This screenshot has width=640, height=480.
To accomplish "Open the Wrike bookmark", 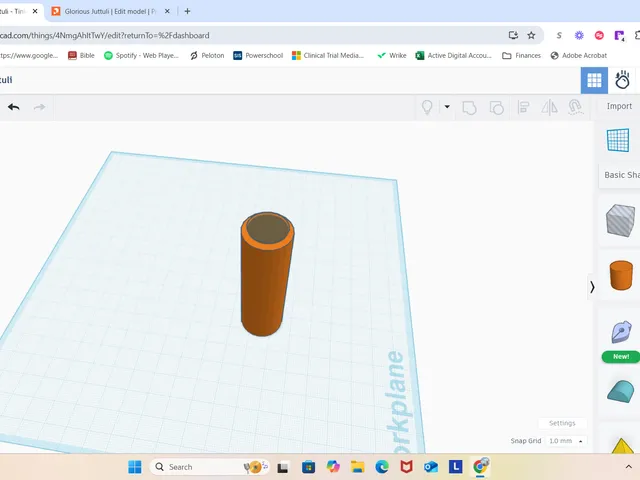I will click(x=392, y=56).
